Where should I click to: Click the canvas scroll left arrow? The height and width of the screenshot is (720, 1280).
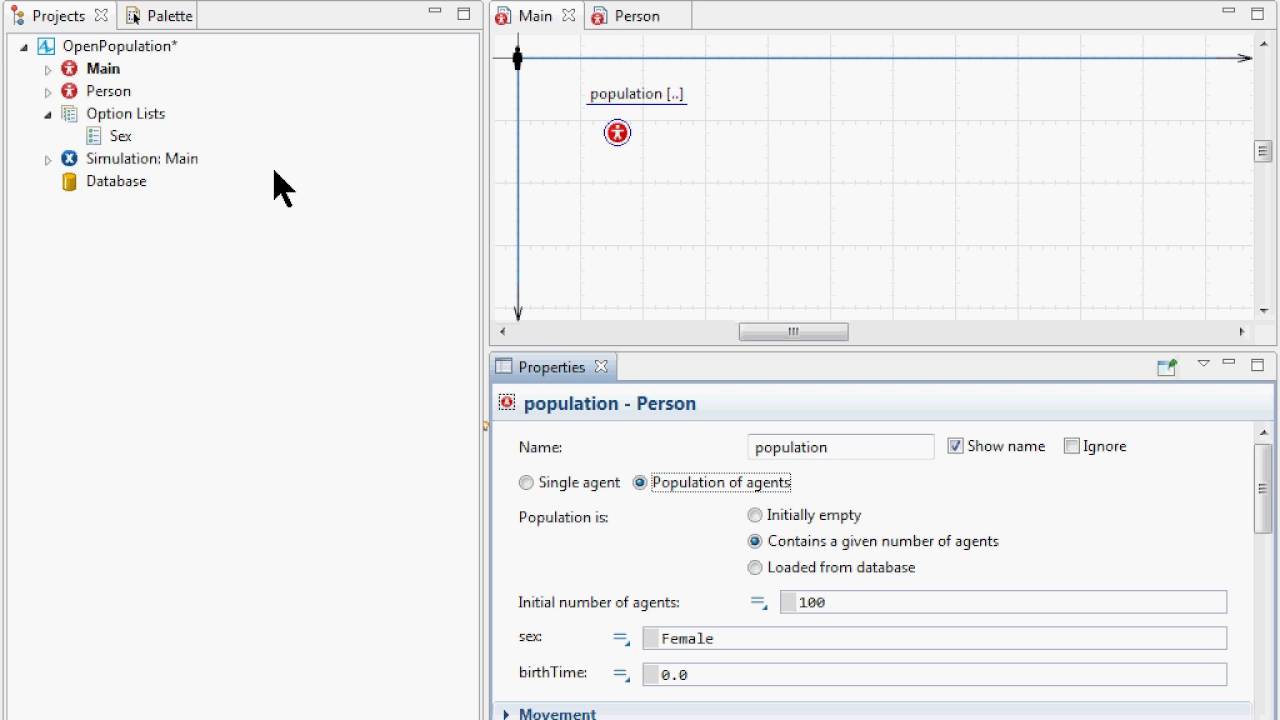coord(502,332)
